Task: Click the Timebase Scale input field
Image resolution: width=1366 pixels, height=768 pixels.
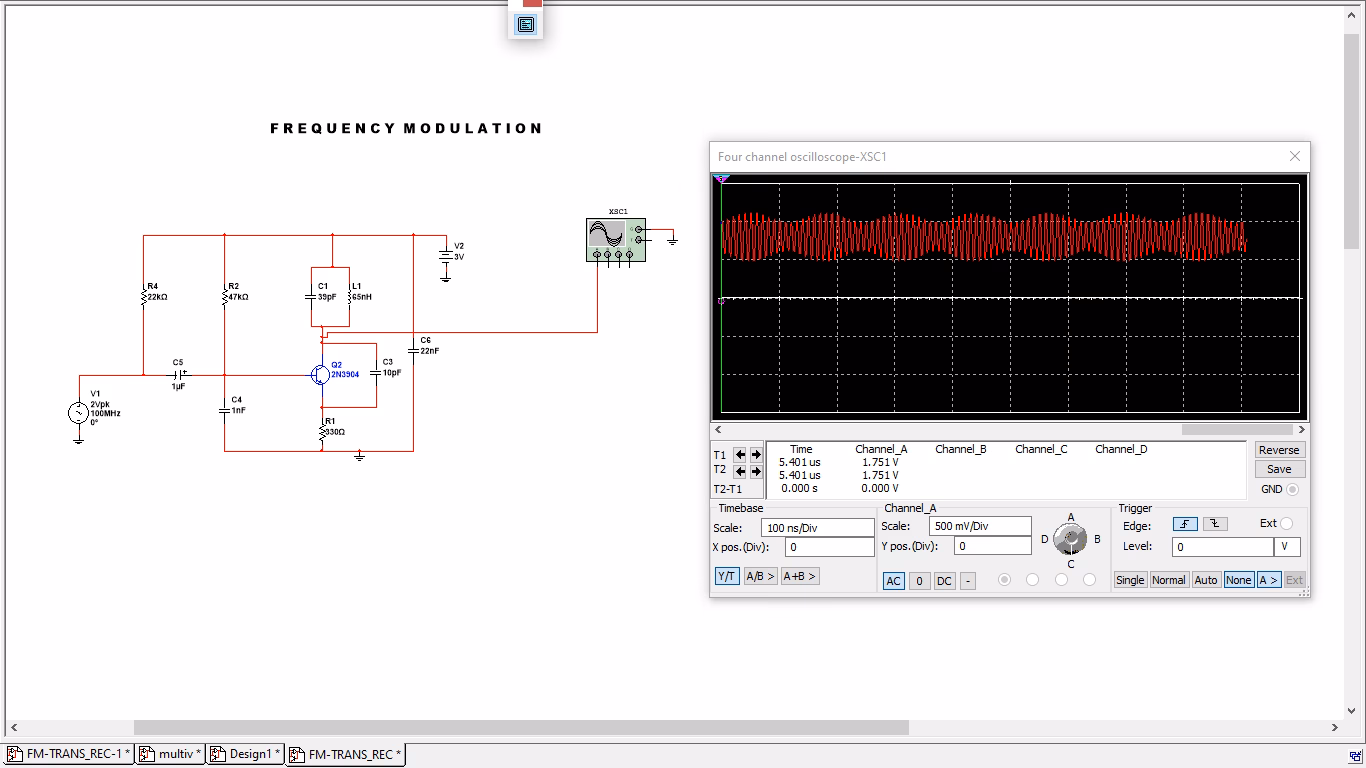Action: pos(817,527)
